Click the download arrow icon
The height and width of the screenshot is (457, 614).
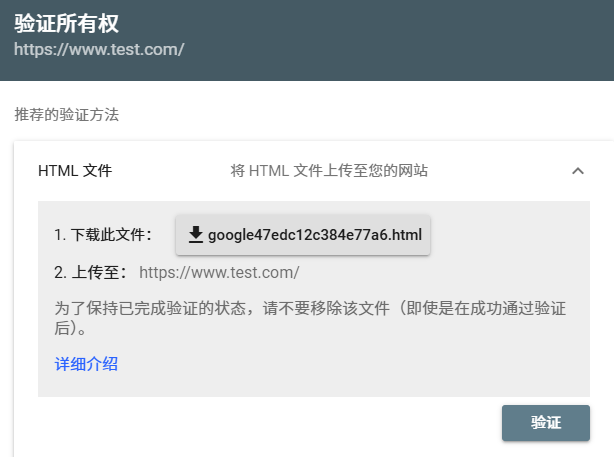click(196, 235)
